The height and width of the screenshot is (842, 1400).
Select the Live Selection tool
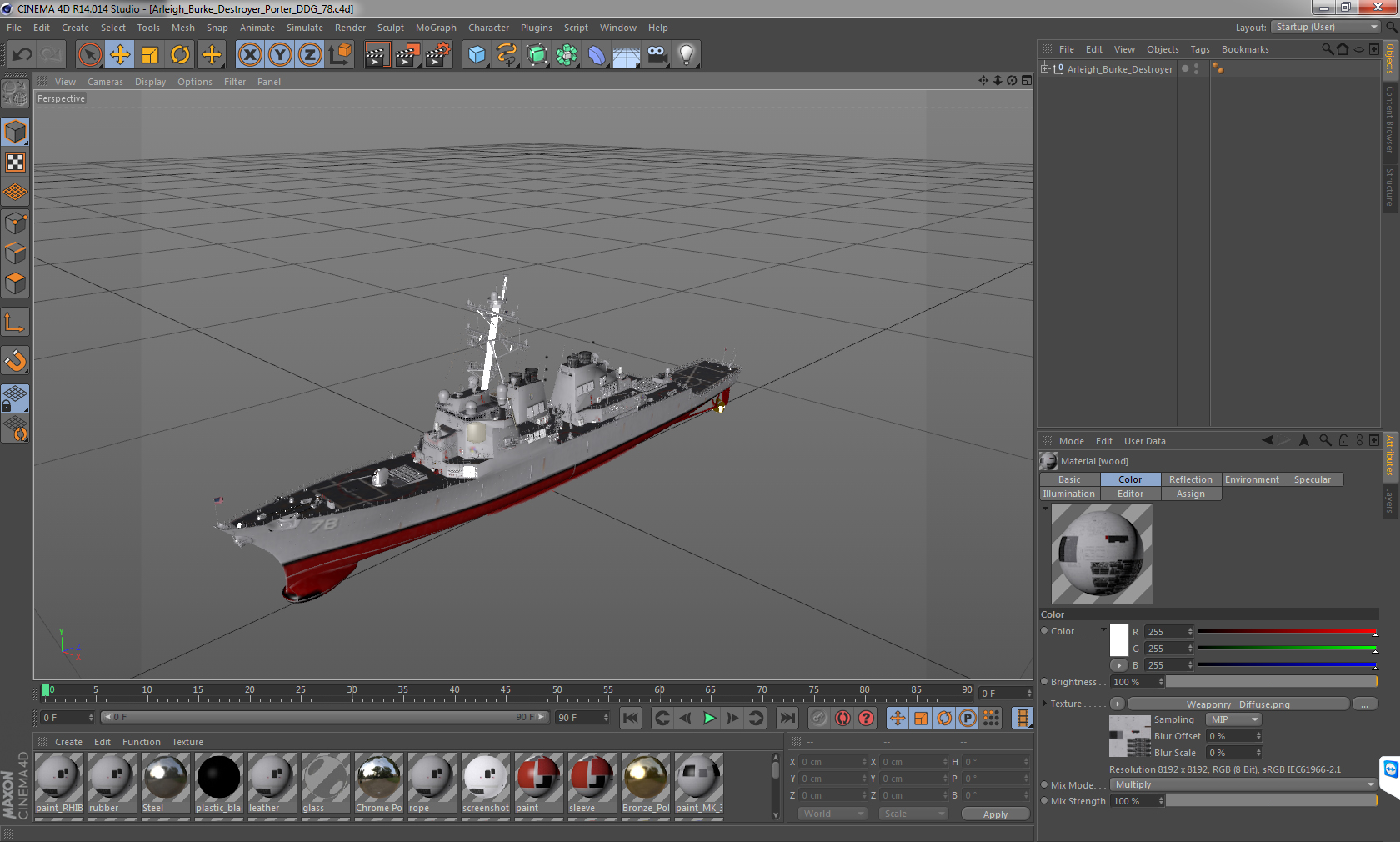(90, 55)
